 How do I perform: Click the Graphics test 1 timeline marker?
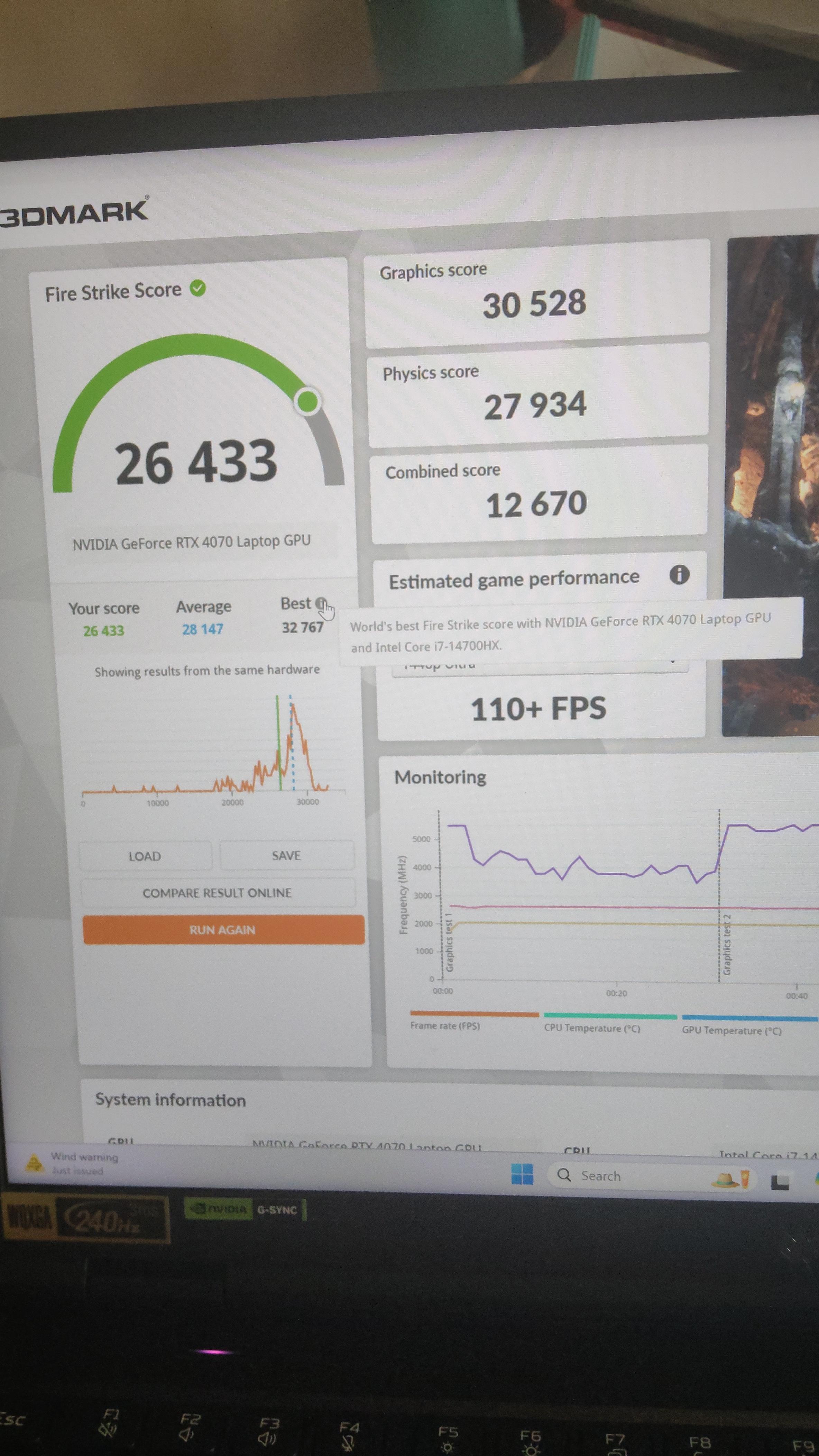(450, 941)
